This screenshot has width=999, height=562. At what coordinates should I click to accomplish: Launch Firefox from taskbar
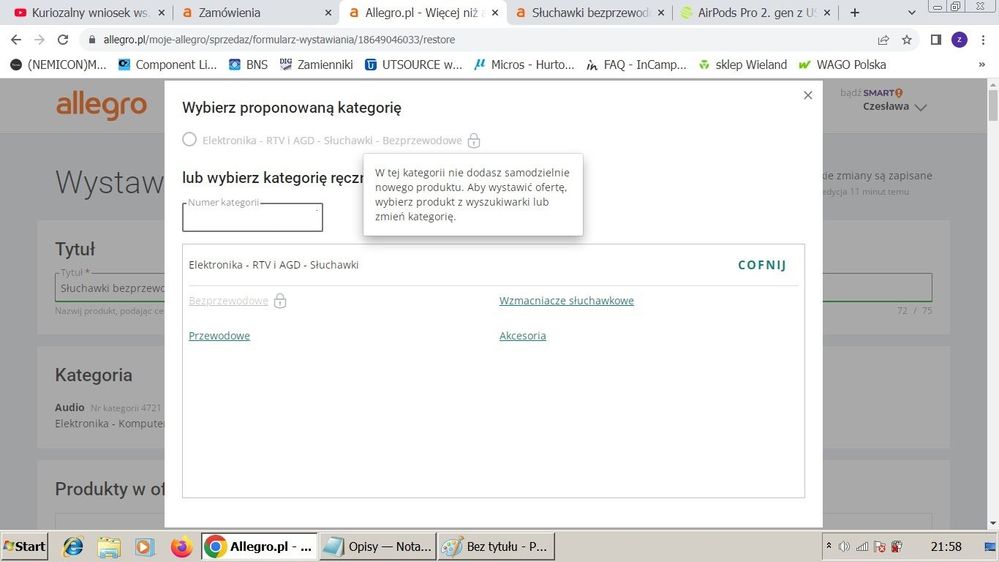coord(181,547)
